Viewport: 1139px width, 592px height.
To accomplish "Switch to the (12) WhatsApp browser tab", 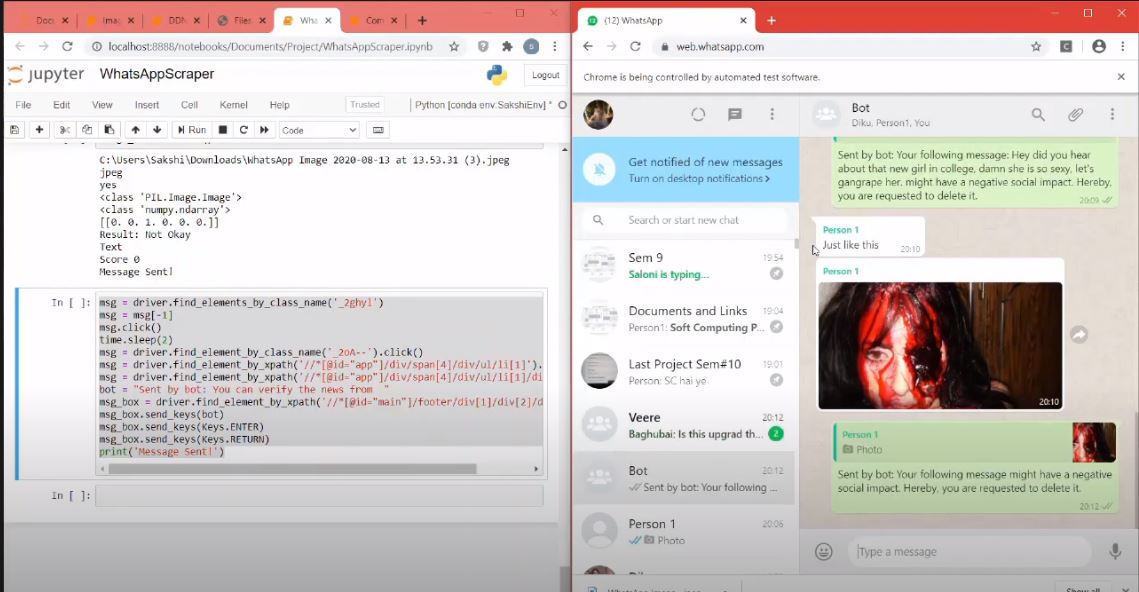I will 667,20.
